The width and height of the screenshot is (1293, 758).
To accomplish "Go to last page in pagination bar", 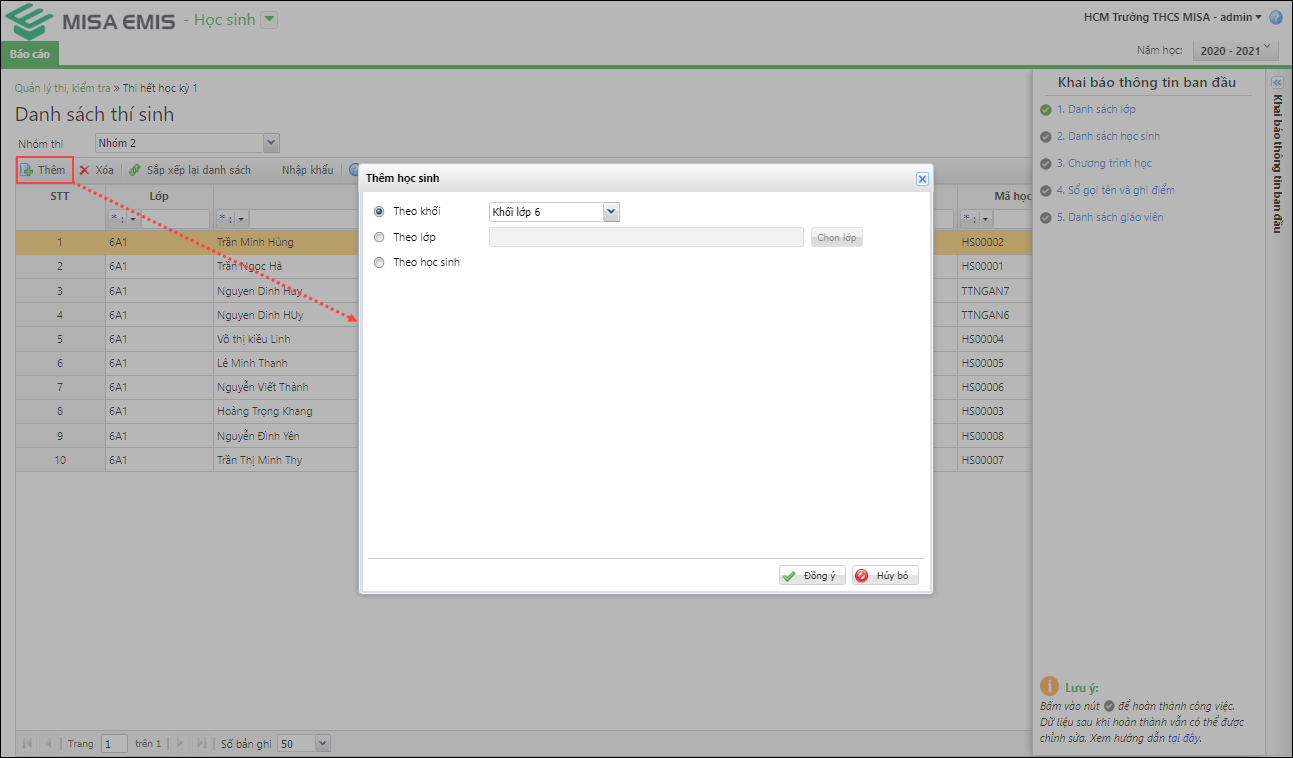I will pyautogui.click(x=202, y=744).
